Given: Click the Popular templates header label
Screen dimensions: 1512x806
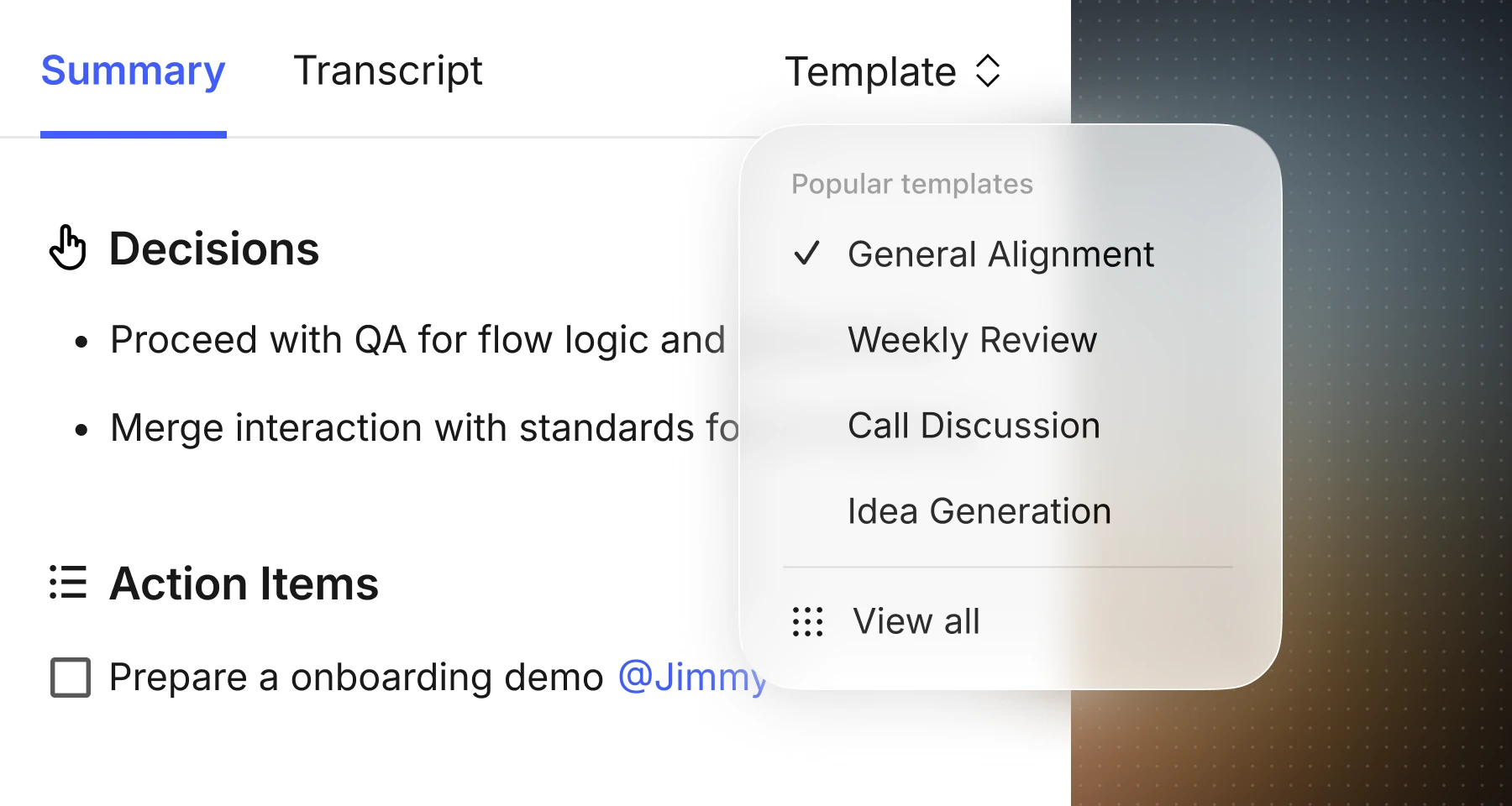Looking at the screenshot, I should click(911, 184).
